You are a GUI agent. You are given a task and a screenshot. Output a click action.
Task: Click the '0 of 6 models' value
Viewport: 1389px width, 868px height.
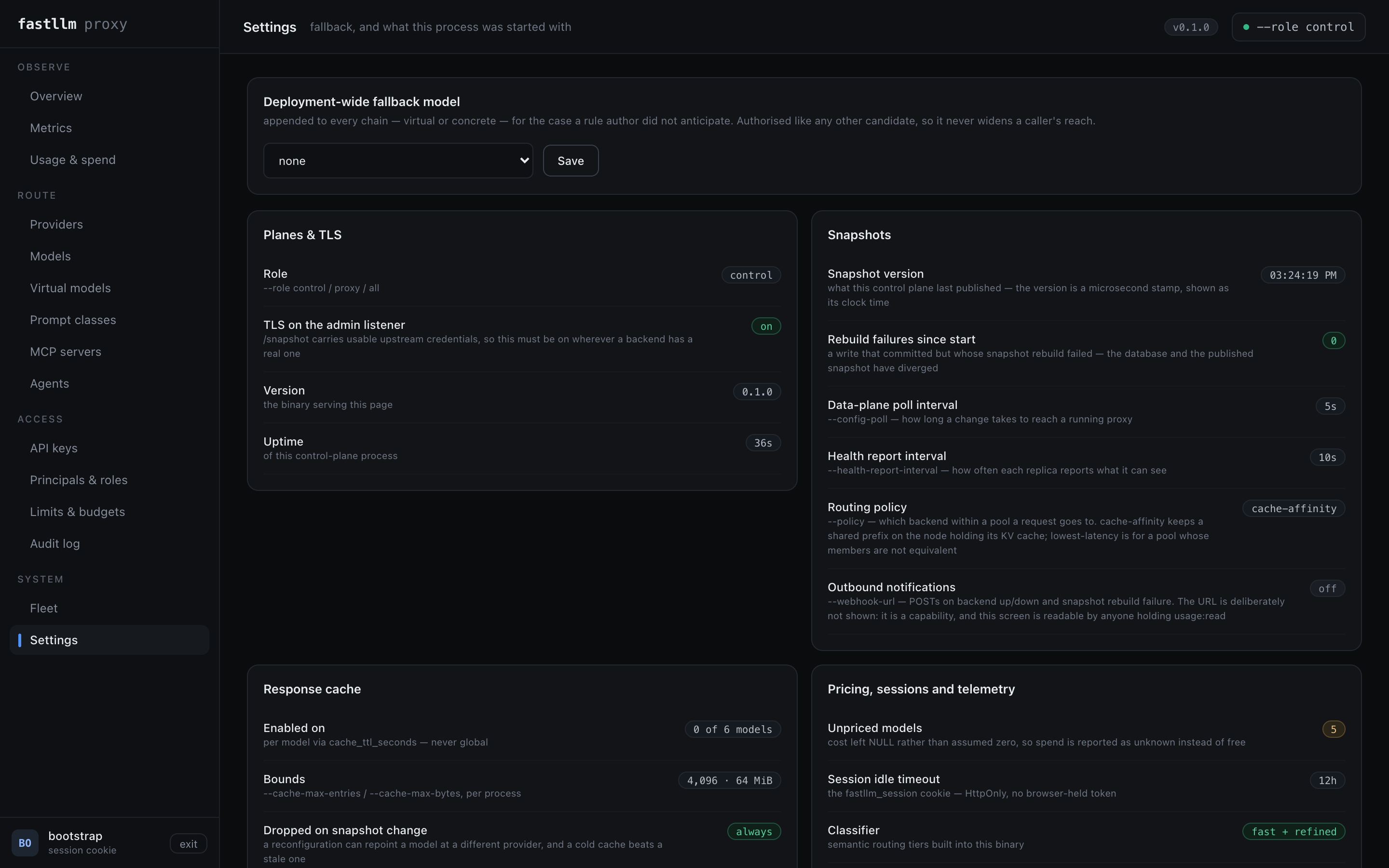tap(733, 729)
